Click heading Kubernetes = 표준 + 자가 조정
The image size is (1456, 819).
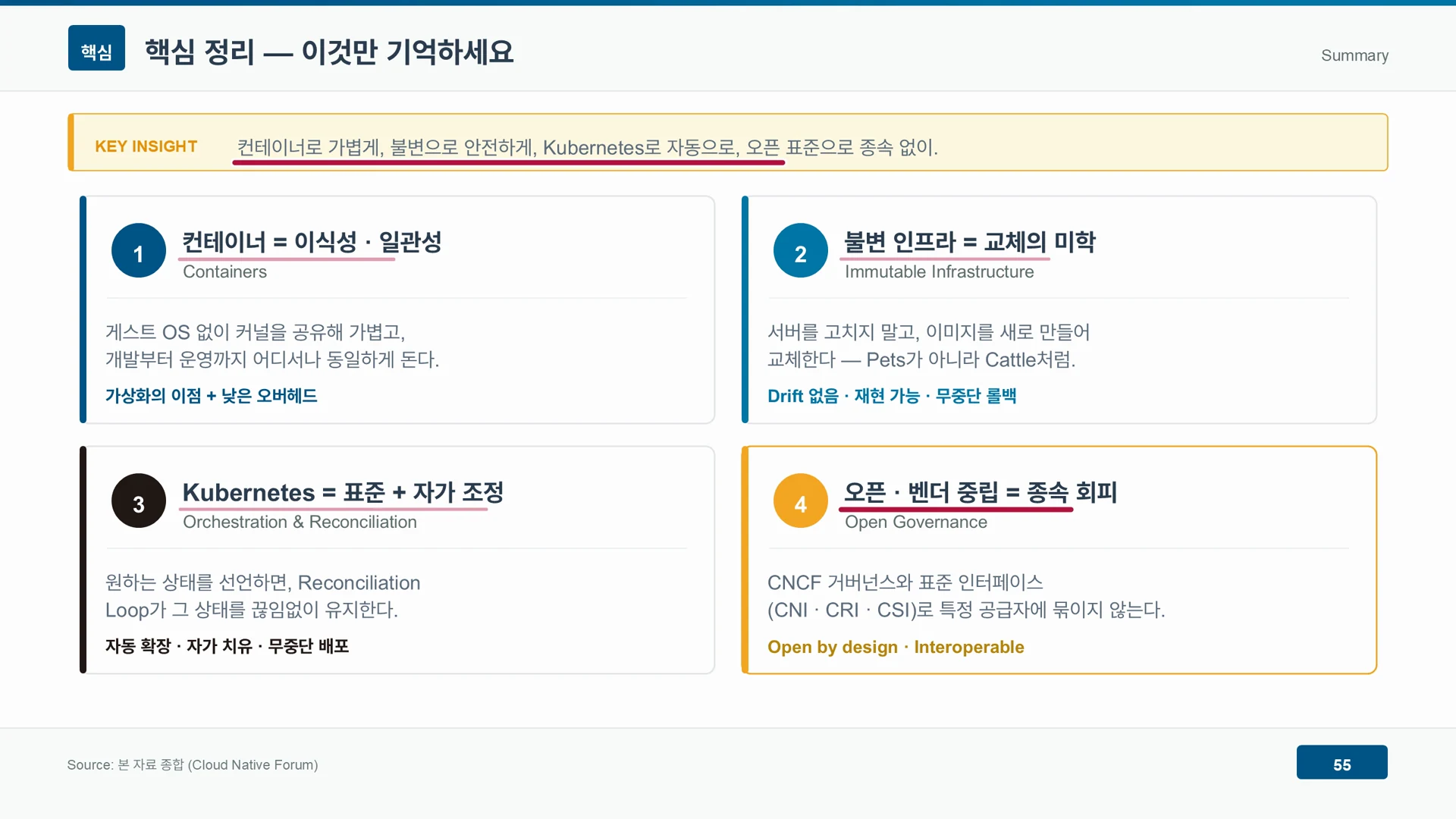pyautogui.click(x=344, y=492)
